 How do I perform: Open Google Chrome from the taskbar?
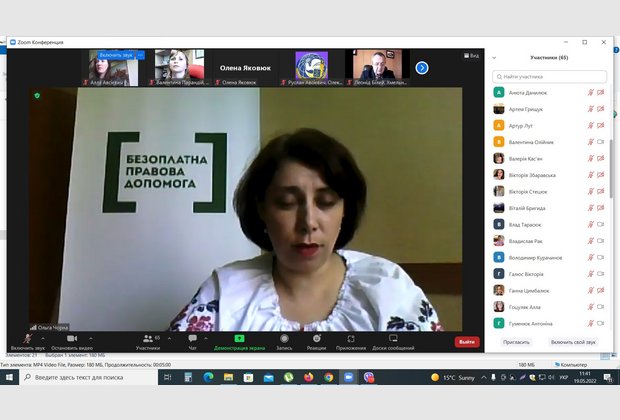pyautogui.click(x=329, y=377)
